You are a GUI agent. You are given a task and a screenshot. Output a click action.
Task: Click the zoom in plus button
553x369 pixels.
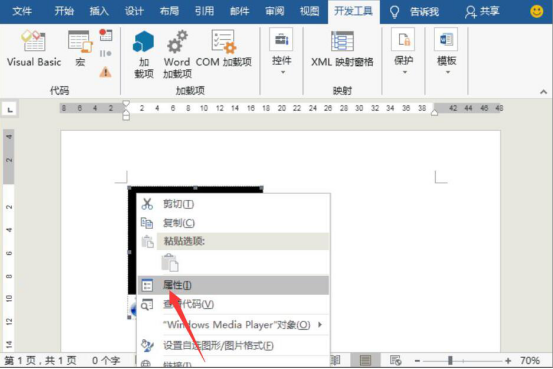point(508,361)
